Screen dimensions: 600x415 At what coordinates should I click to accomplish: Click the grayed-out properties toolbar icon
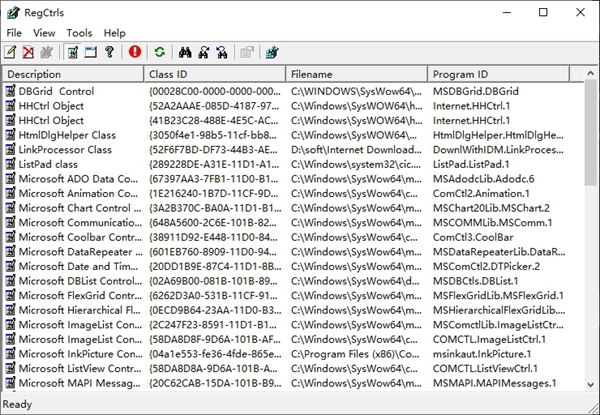[x=247, y=52]
